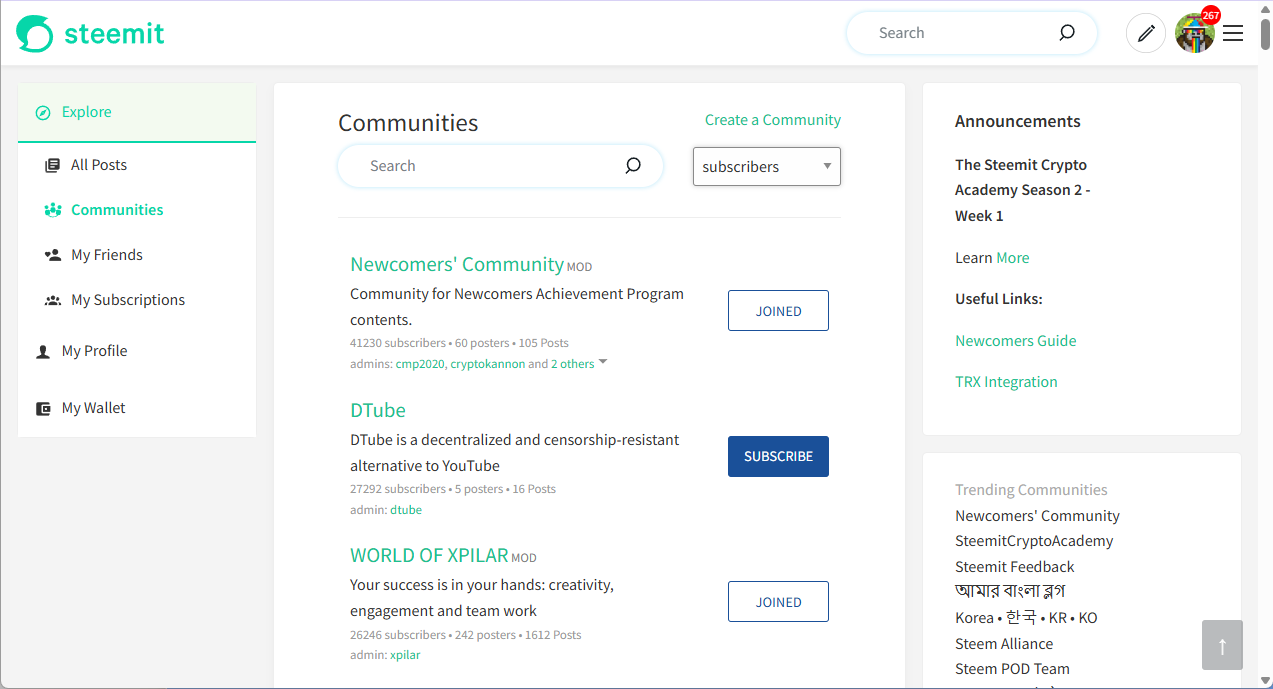Open the hamburger menu icon
This screenshot has height=689, width=1273.
1233,33
